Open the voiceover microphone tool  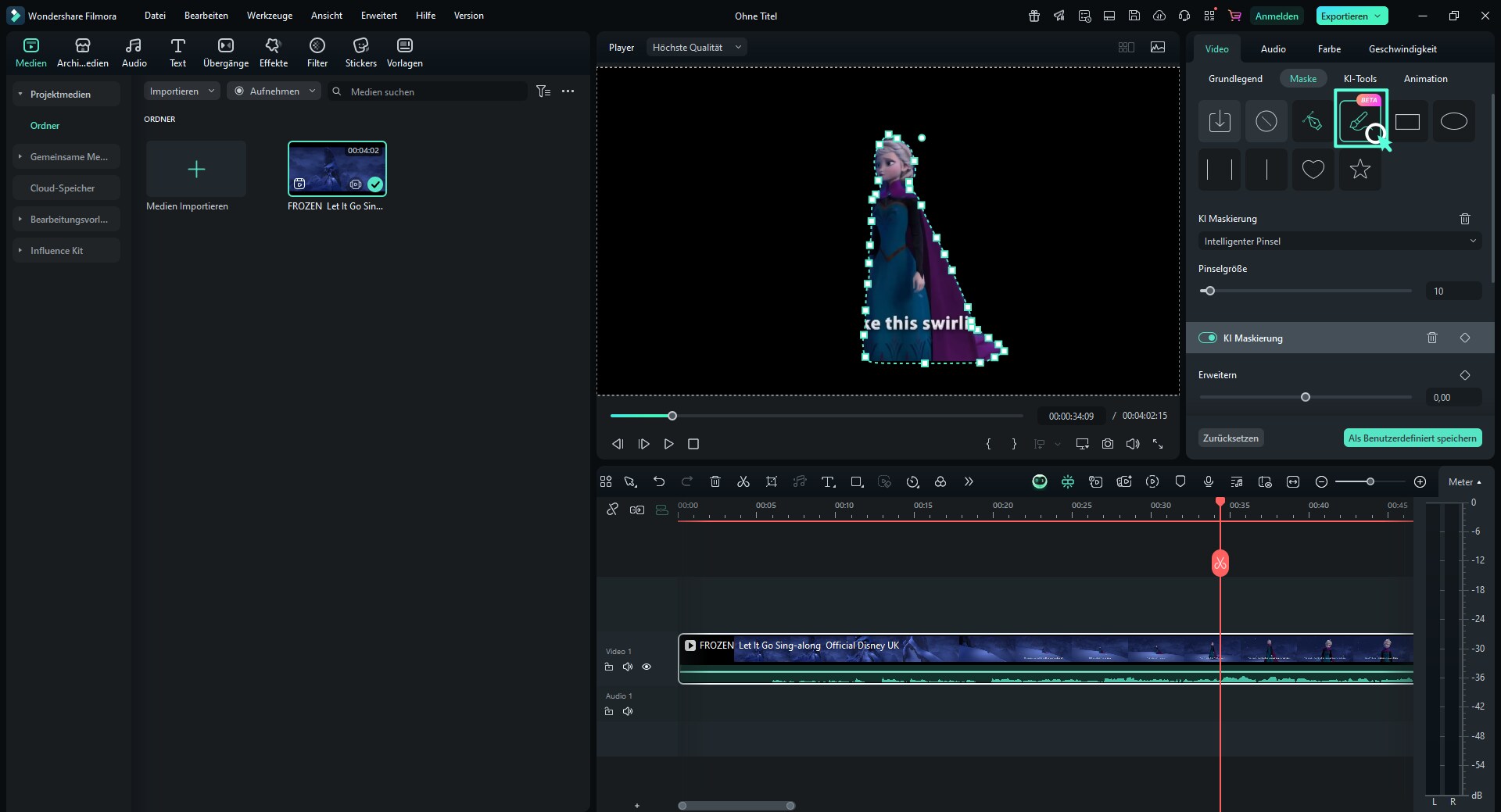coord(1209,482)
